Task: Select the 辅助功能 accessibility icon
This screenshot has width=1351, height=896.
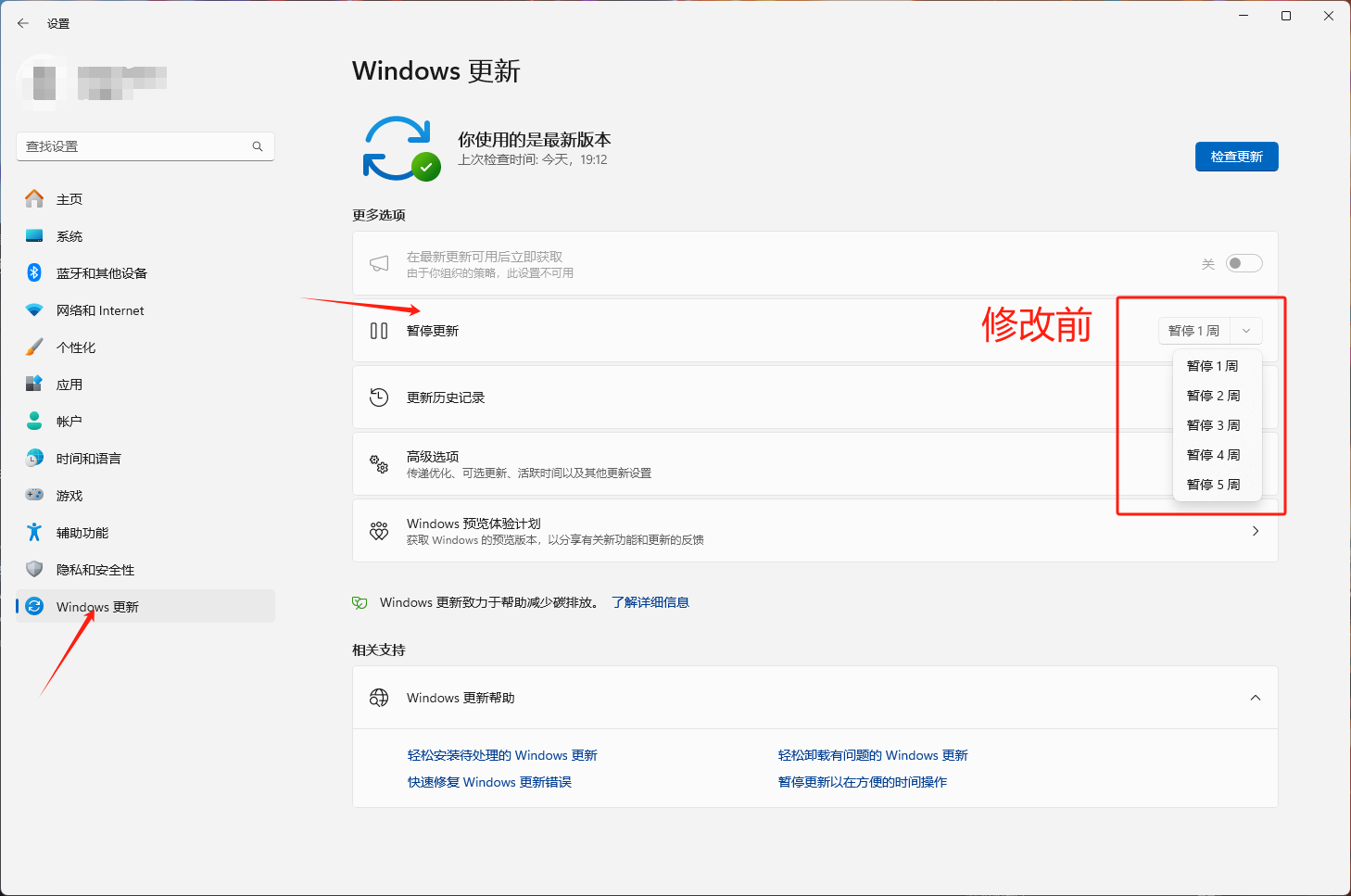Action: (34, 532)
